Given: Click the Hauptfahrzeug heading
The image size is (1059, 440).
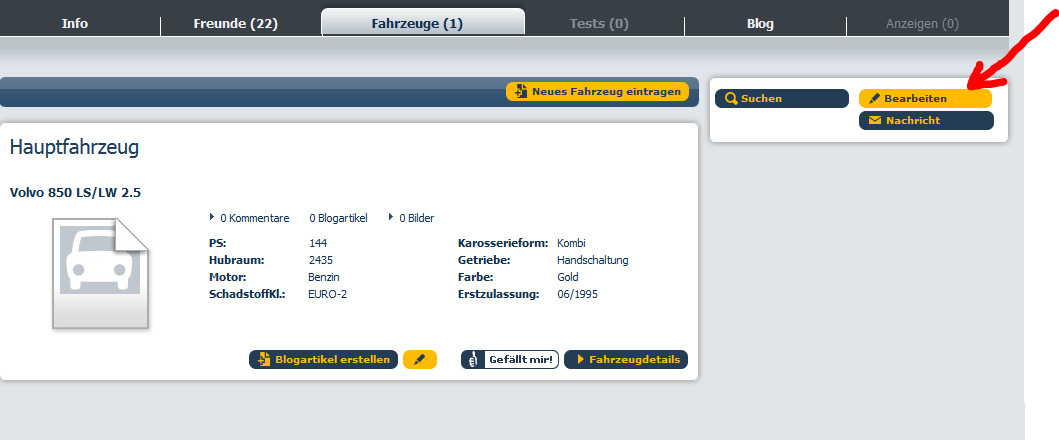Looking at the screenshot, I should [74, 148].
